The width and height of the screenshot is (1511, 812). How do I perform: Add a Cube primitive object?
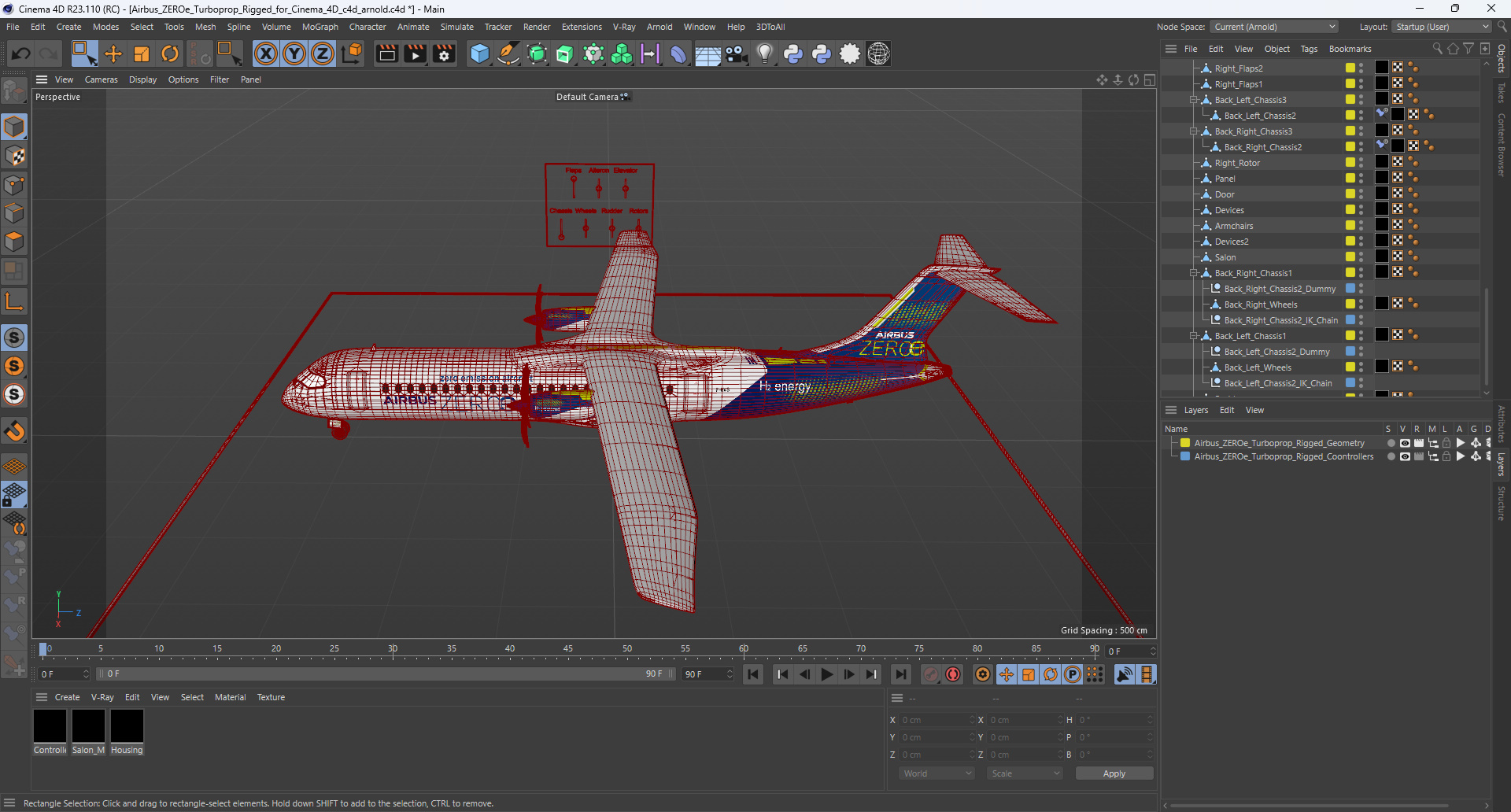[x=479, y=54]
